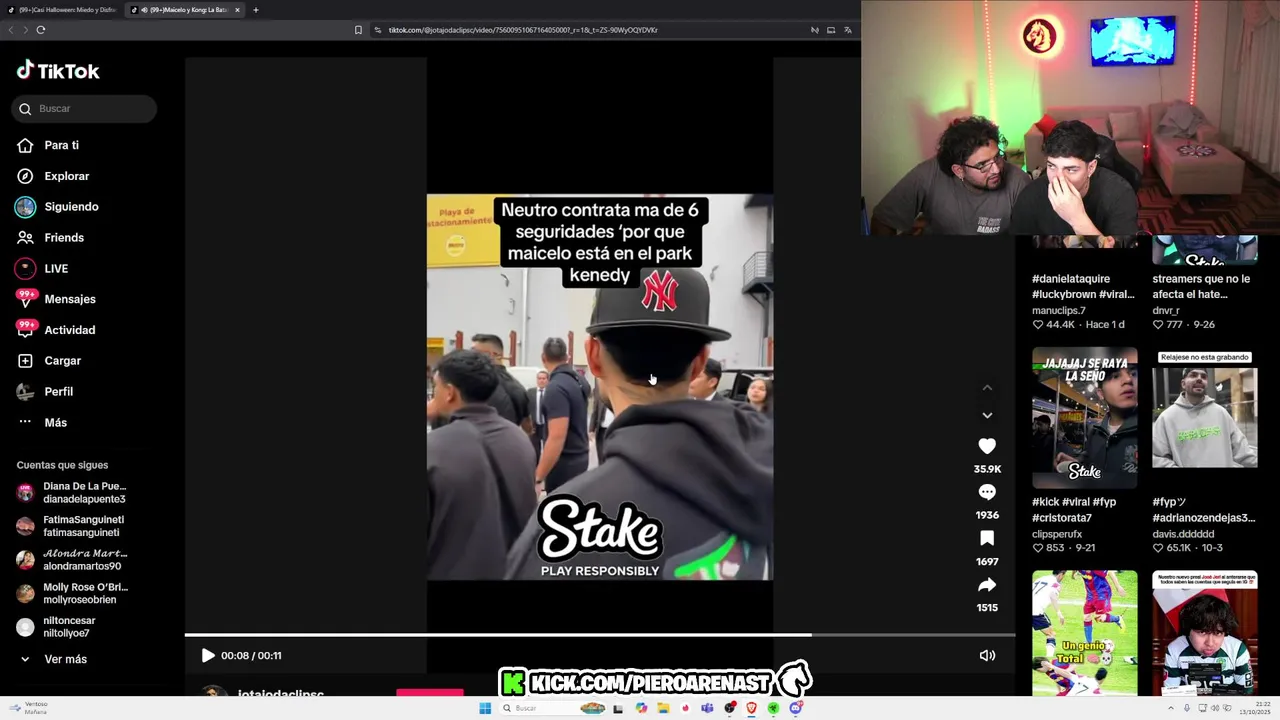Seek on the video progress bar
Screen dimensions: 1280x720
(600, 635)
